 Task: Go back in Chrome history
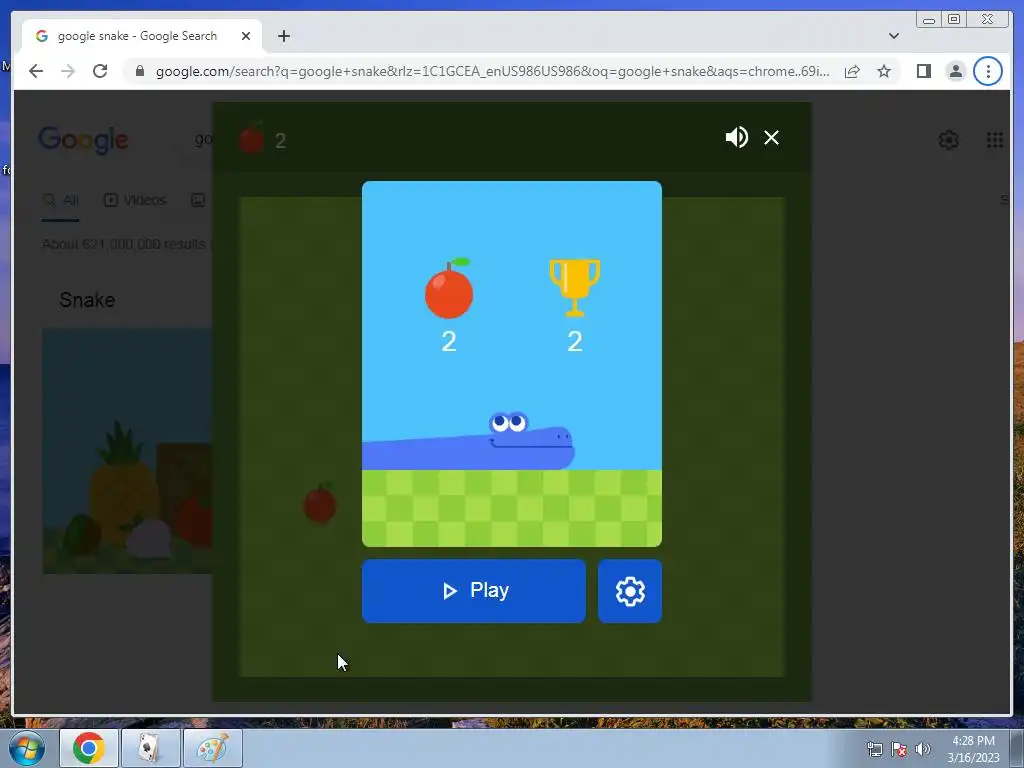[36, 71]
